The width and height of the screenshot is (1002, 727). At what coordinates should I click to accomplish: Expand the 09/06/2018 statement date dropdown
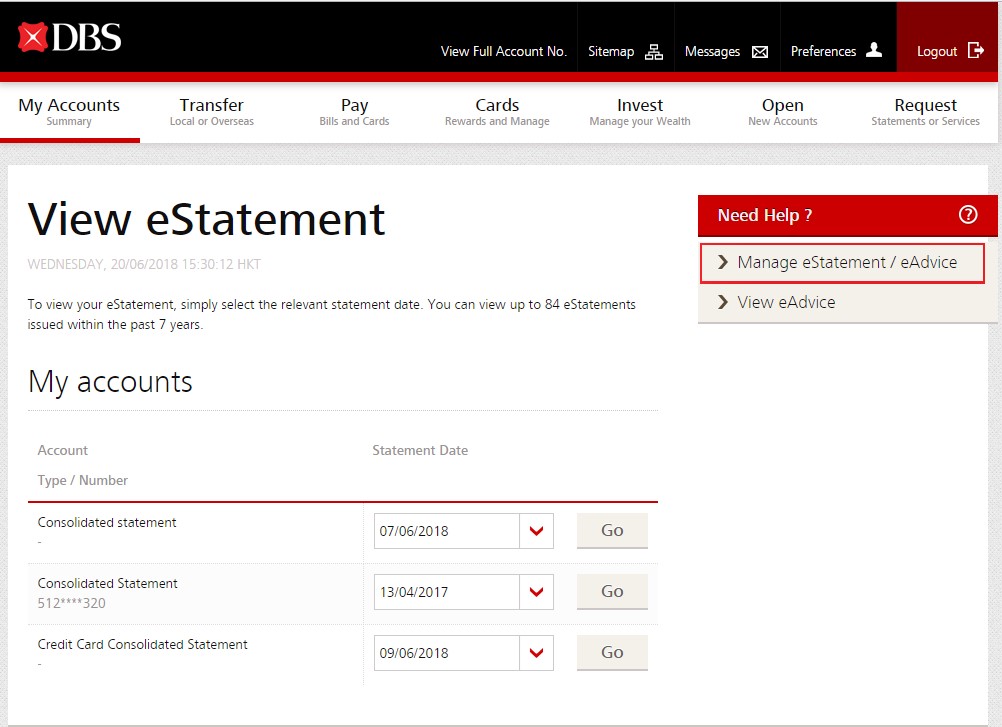tap(537, 653)
